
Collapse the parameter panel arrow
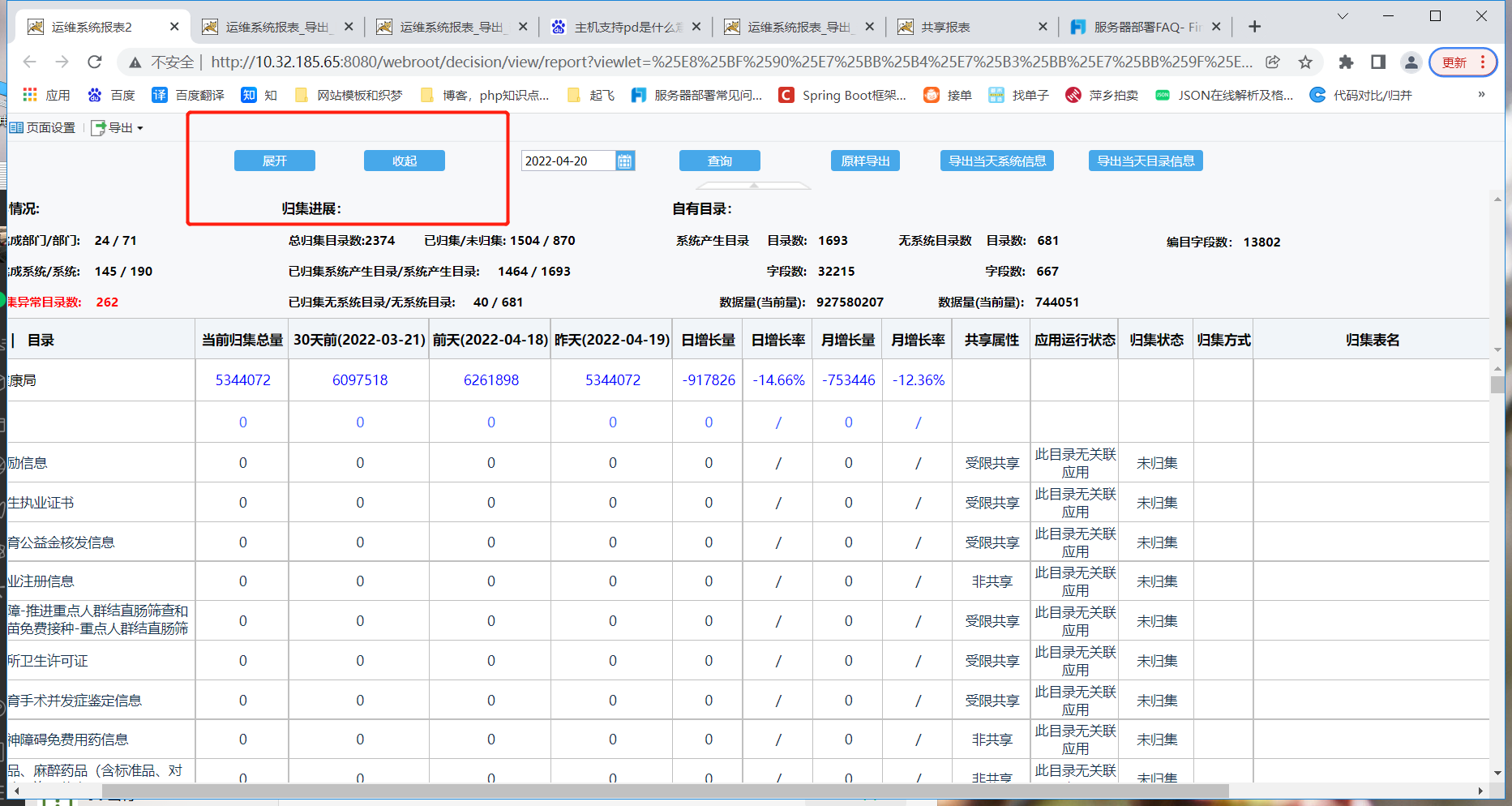(x=754, y=185)
